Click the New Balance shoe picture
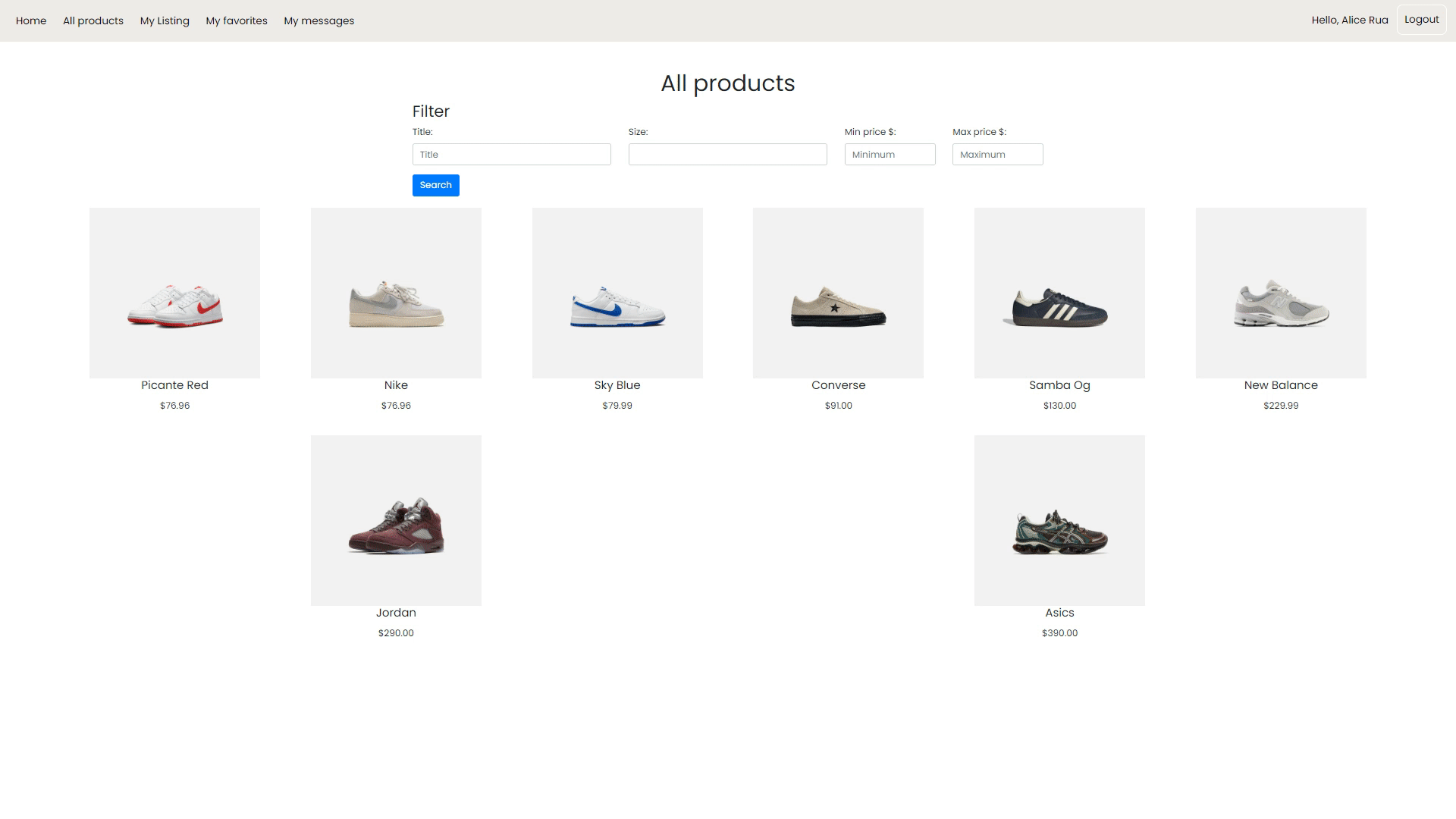The image size is (1456, 819). [1281, 293]
